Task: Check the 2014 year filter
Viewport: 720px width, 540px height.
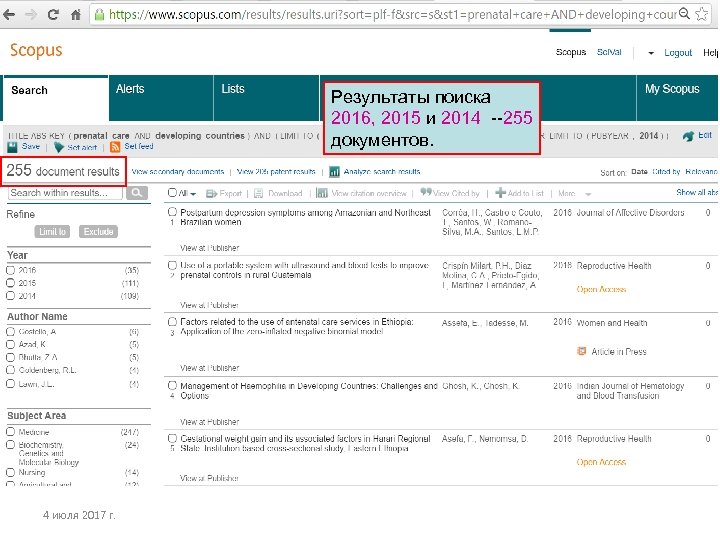Action: [x=11, y=296]
